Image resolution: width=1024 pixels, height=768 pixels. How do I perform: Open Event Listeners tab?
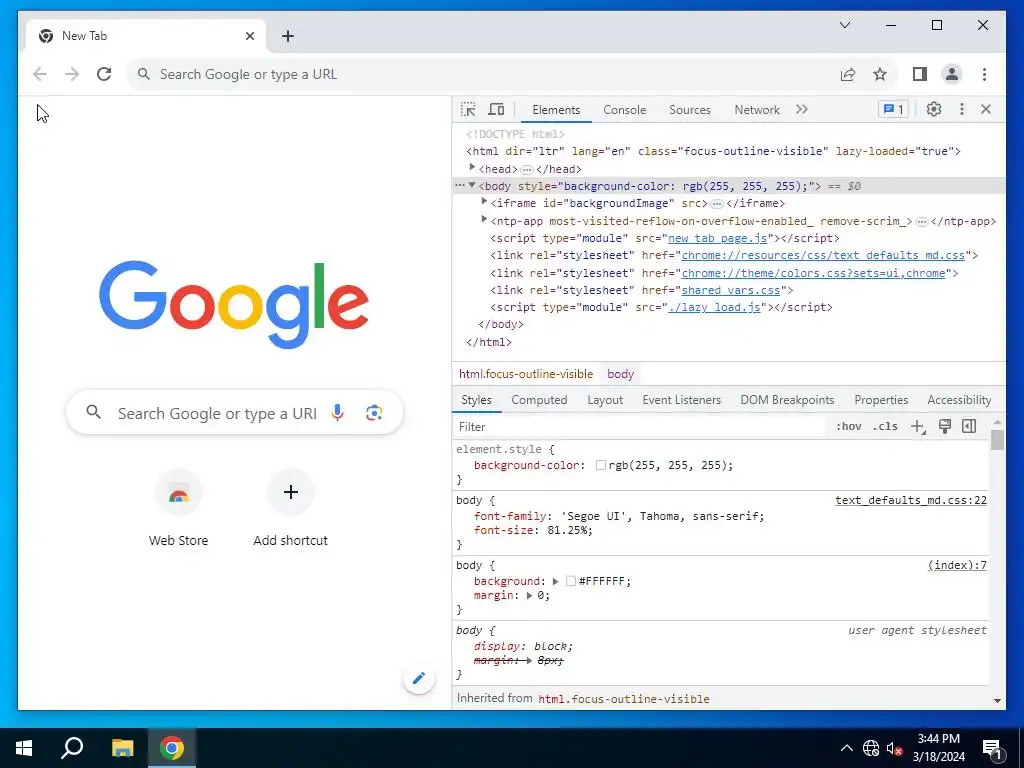click(681, 400)
